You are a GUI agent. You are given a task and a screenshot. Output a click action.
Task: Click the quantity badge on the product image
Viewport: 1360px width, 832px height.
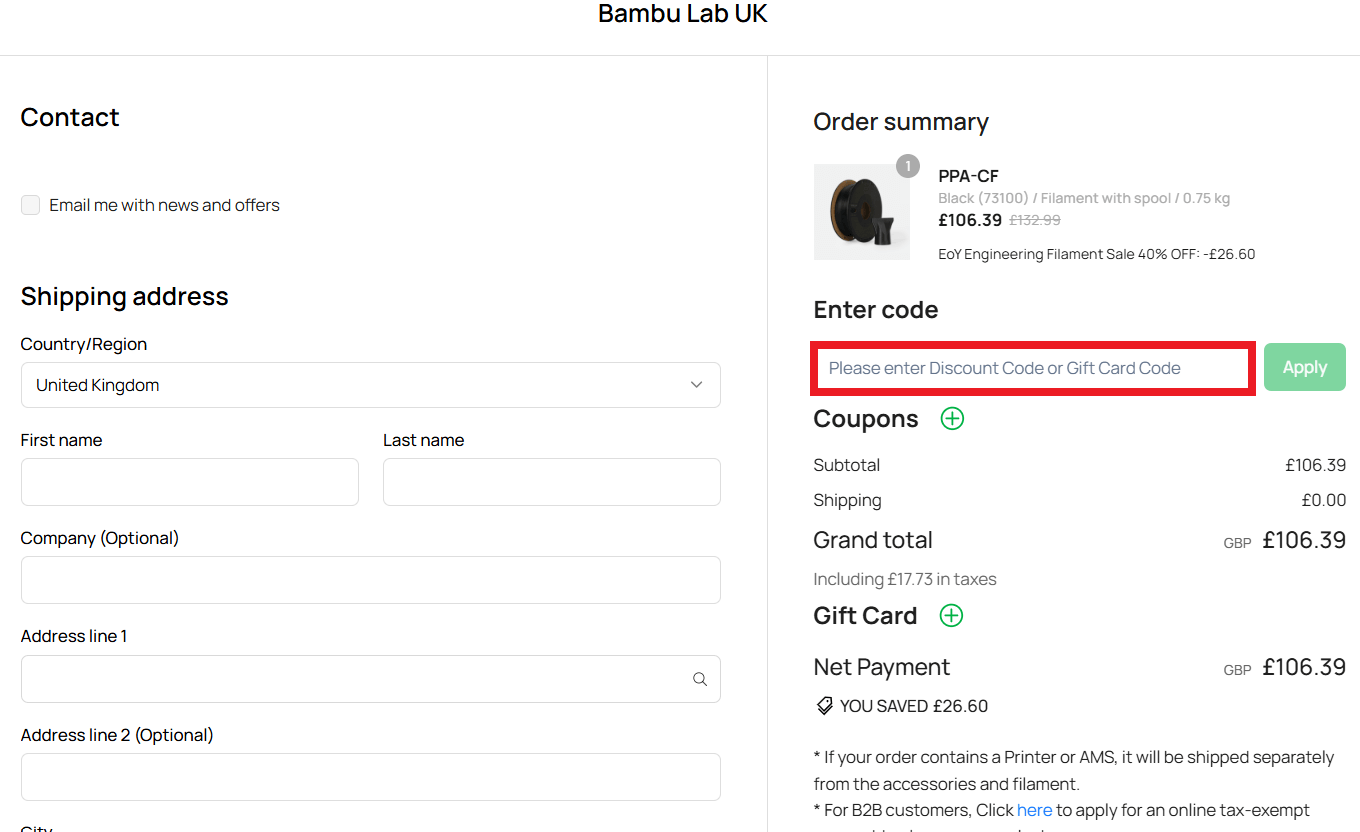[908, 166]
